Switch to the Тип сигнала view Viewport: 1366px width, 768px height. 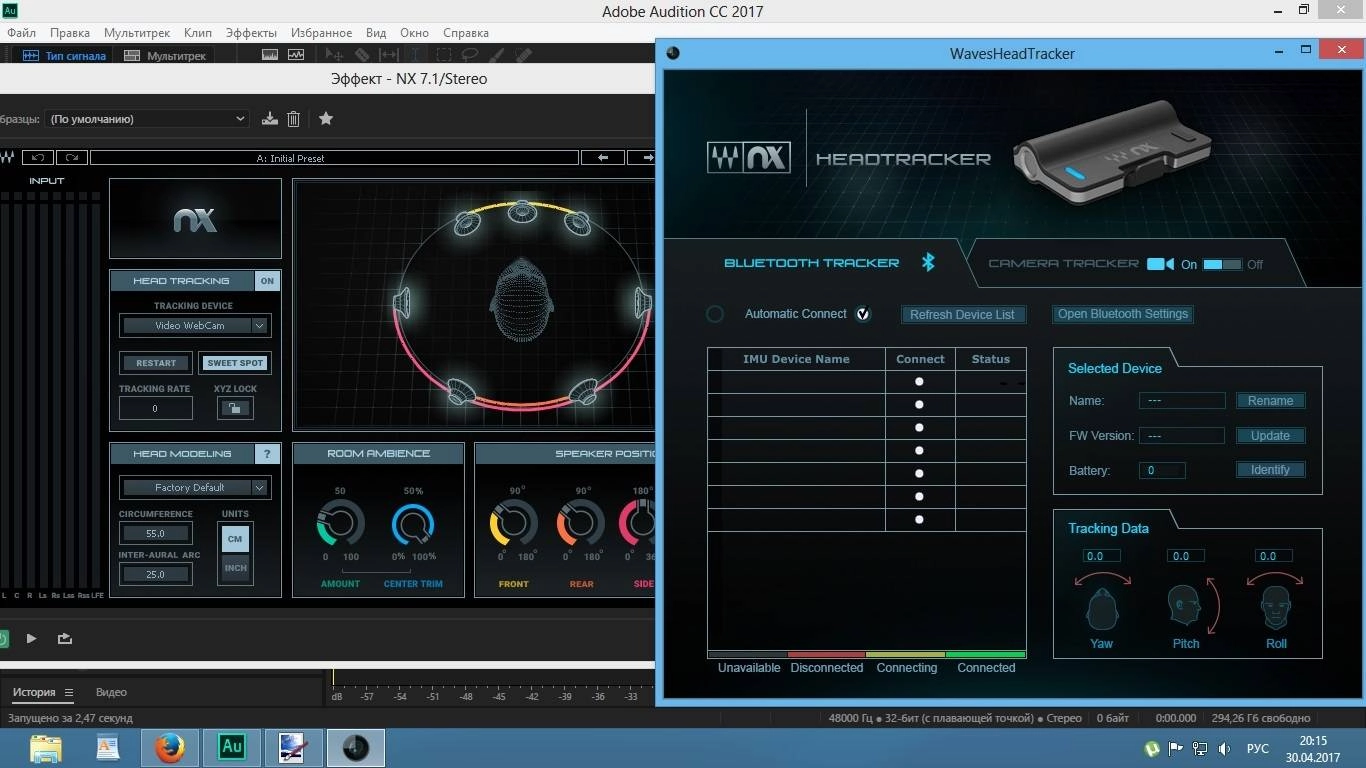(x=64, y=55)
